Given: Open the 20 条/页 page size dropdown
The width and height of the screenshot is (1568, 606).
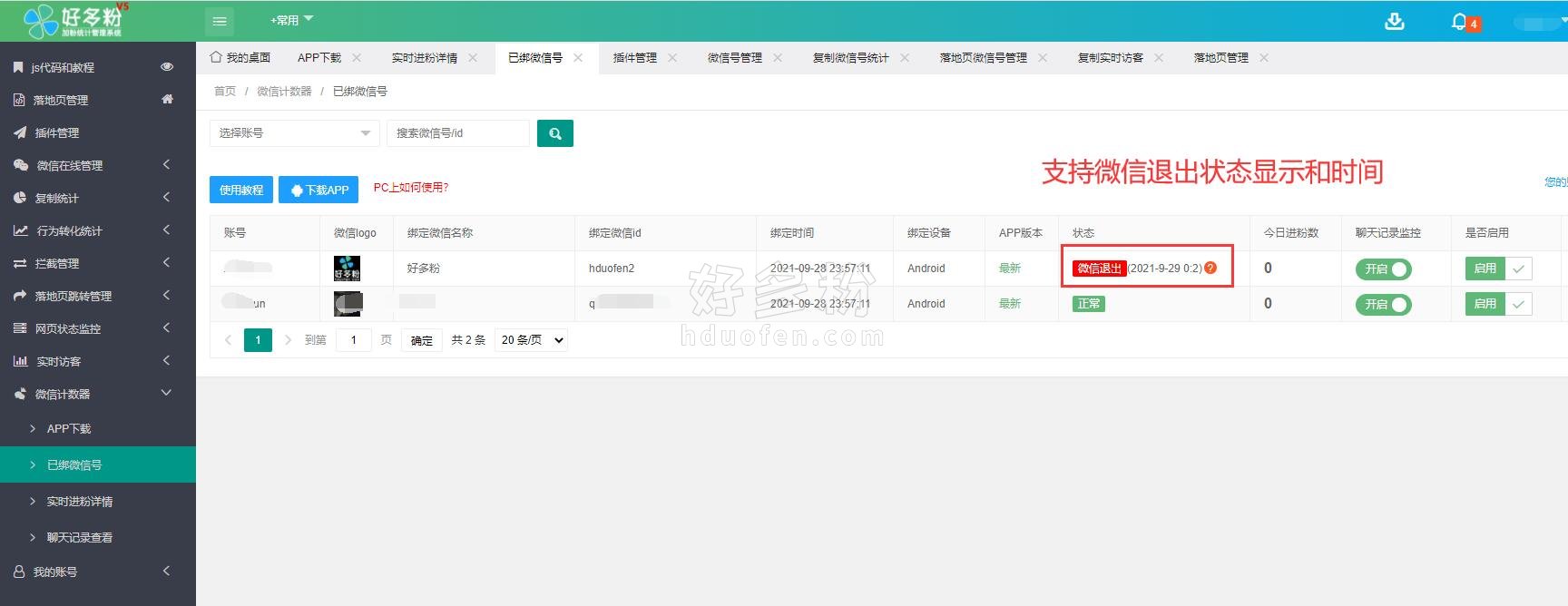Looking at the screenshot, I should pos(532,340).
